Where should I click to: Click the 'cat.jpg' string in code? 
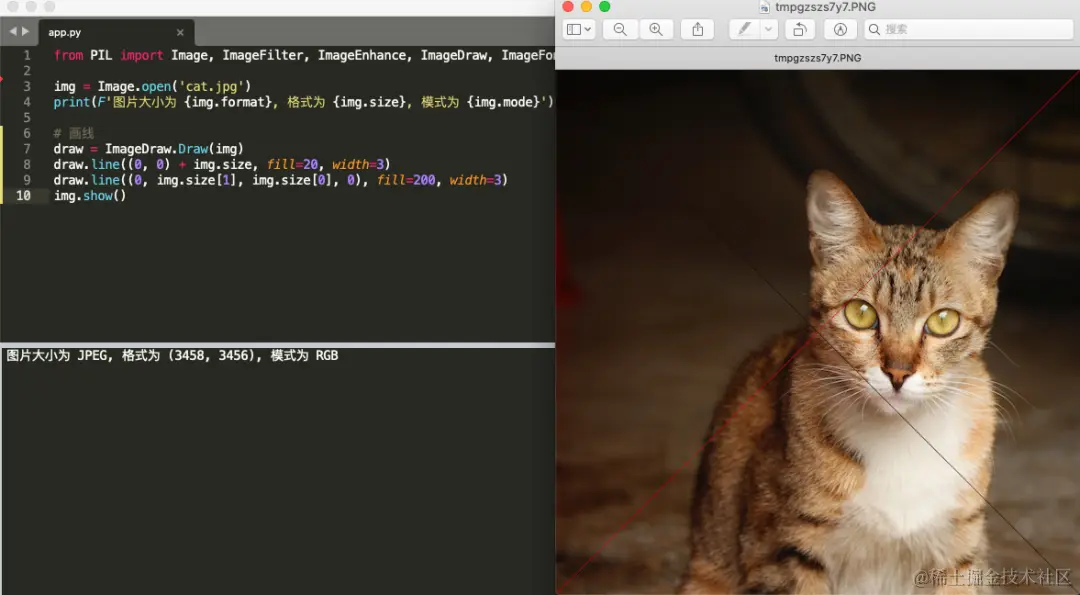click(211, 87)
